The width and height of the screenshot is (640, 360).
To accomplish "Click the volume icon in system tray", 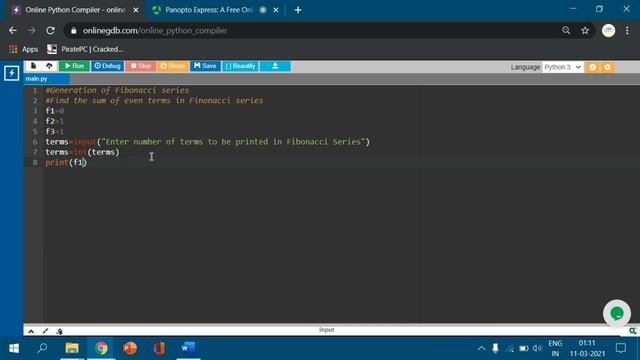I will [537, 348].
